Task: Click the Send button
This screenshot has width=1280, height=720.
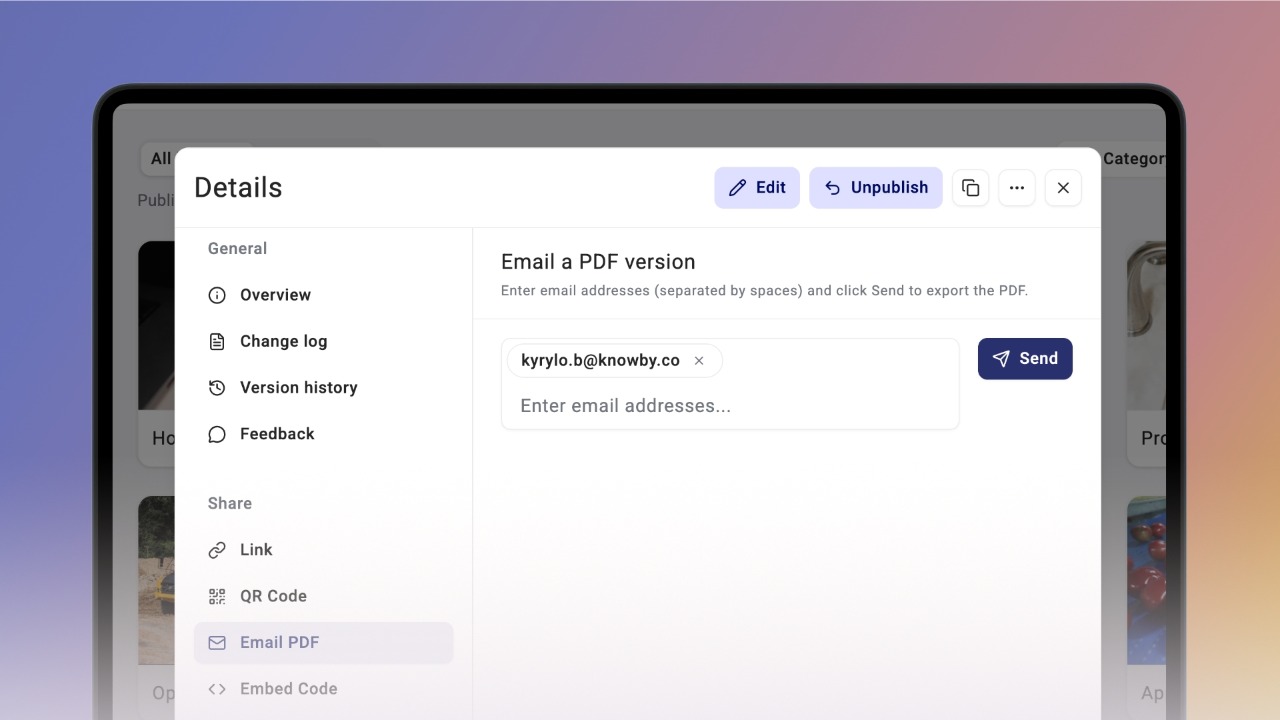Action: 1025,359
